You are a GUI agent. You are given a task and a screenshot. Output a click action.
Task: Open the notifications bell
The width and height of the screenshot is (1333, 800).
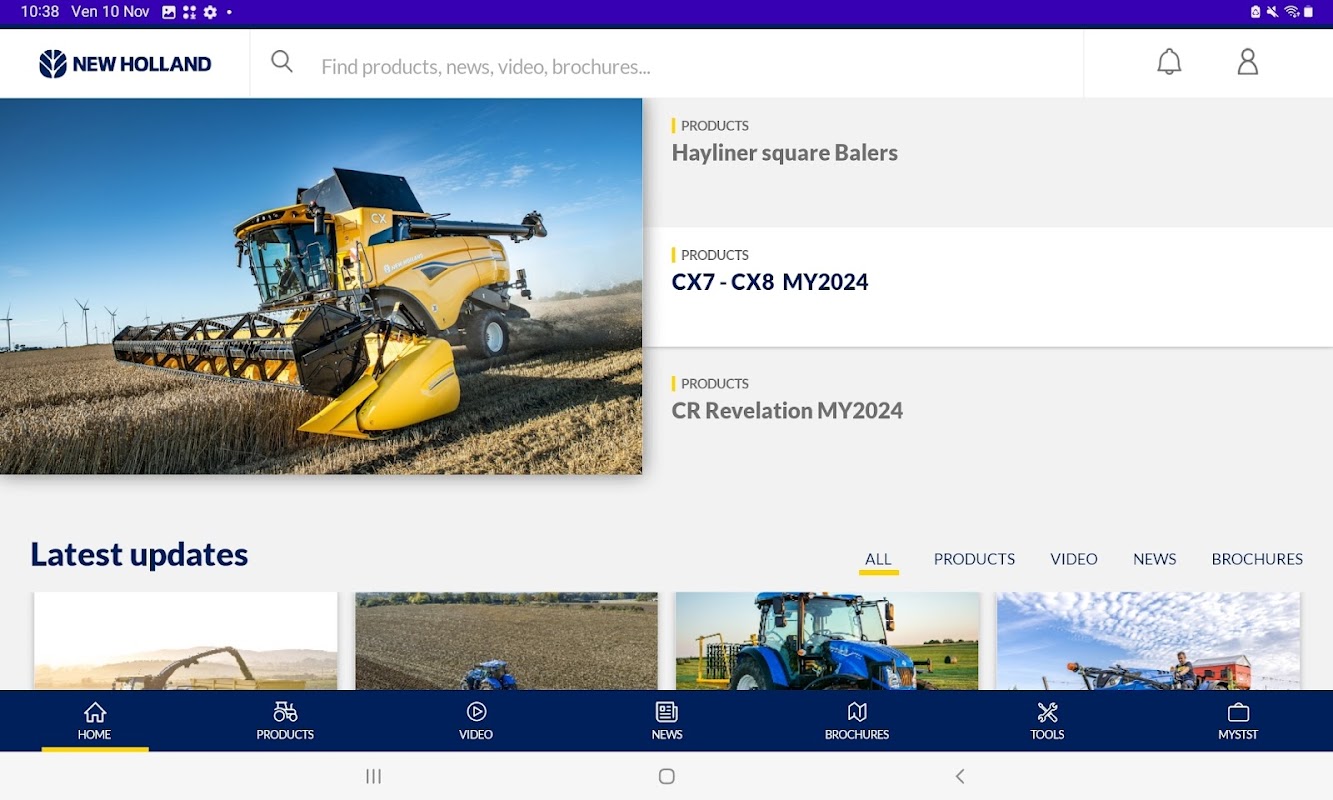1169,62
